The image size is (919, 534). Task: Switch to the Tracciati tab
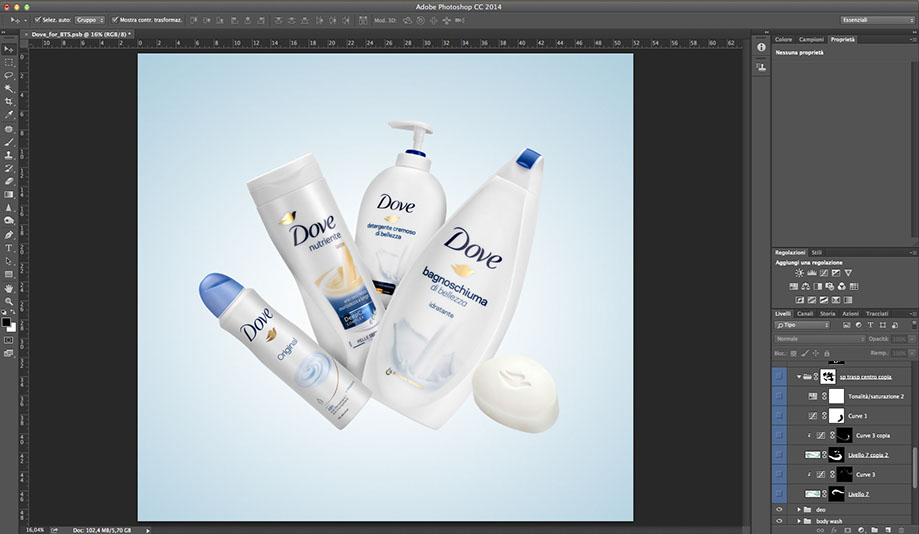(877, 314)
